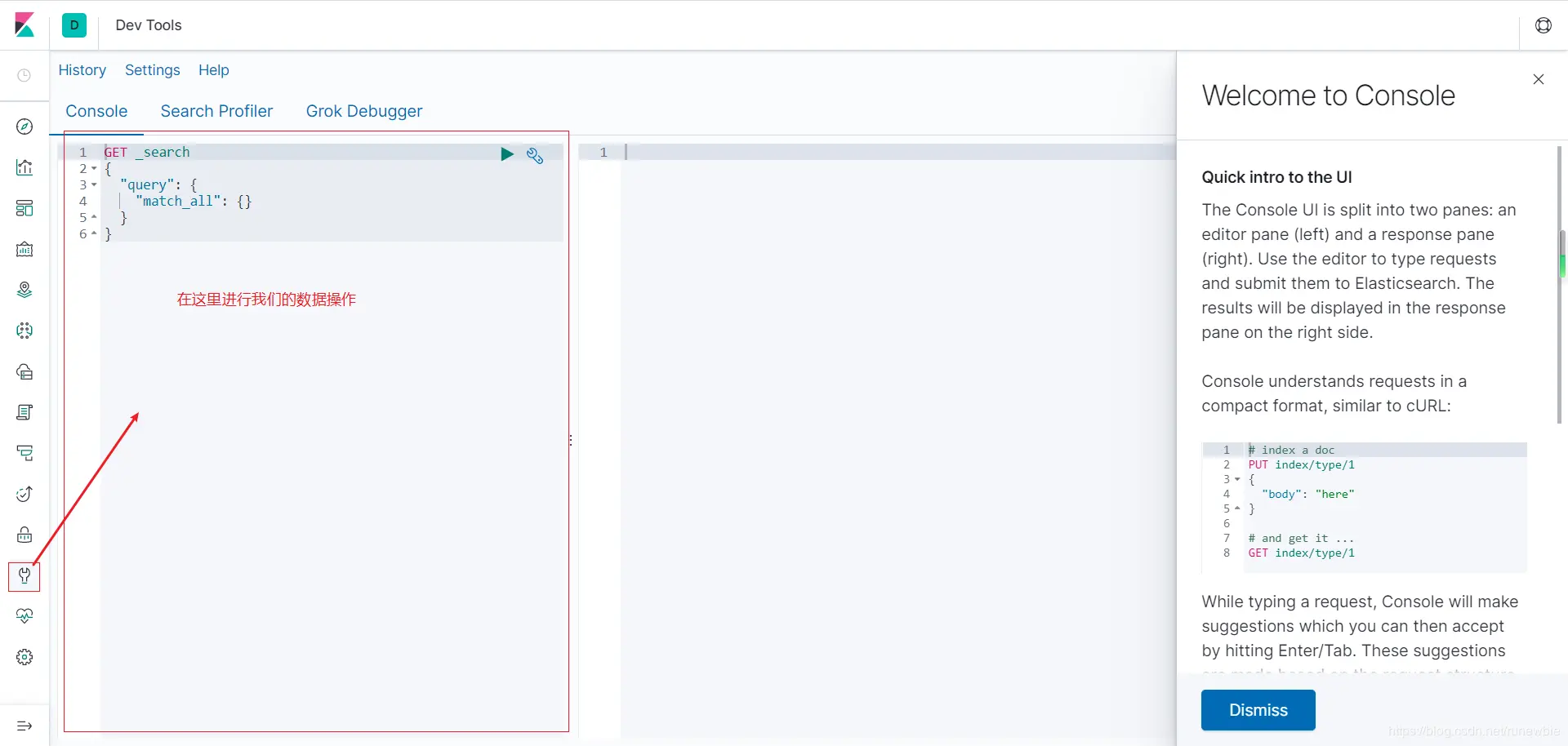Open the console Help link
The image size is (1568, 746).
[x=214, y=70]
